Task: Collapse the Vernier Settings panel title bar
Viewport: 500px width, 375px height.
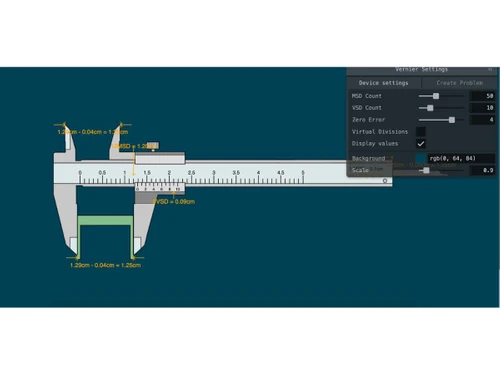Action: [422, 70]
